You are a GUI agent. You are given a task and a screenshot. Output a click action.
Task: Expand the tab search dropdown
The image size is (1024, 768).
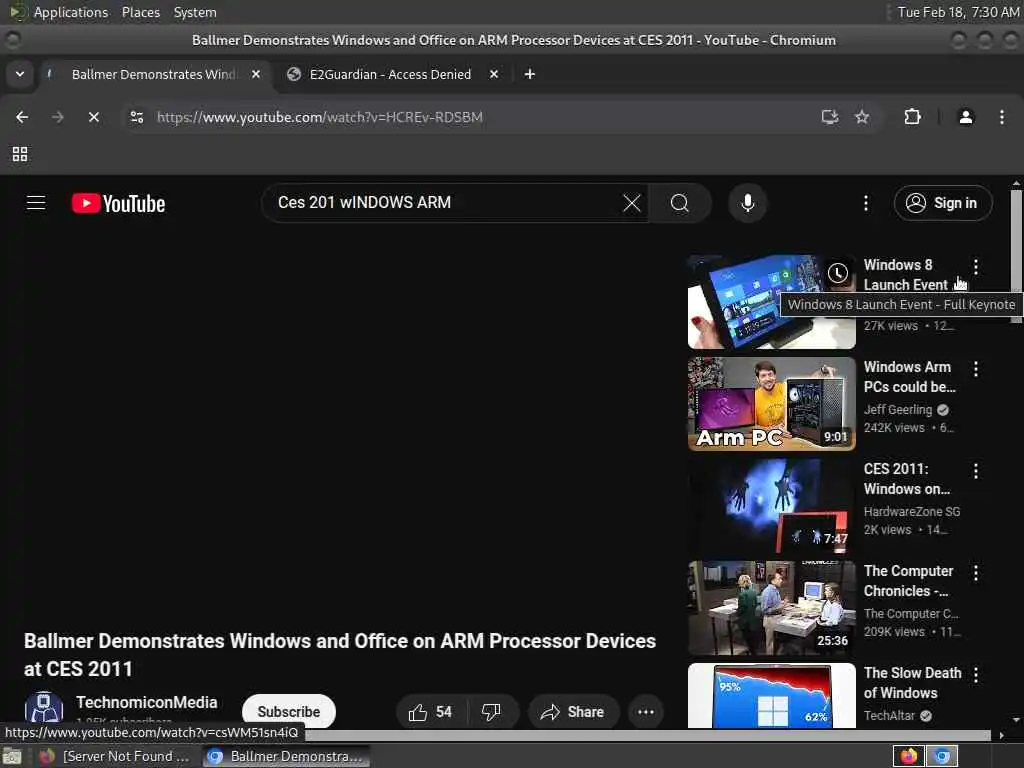point(20,74)
